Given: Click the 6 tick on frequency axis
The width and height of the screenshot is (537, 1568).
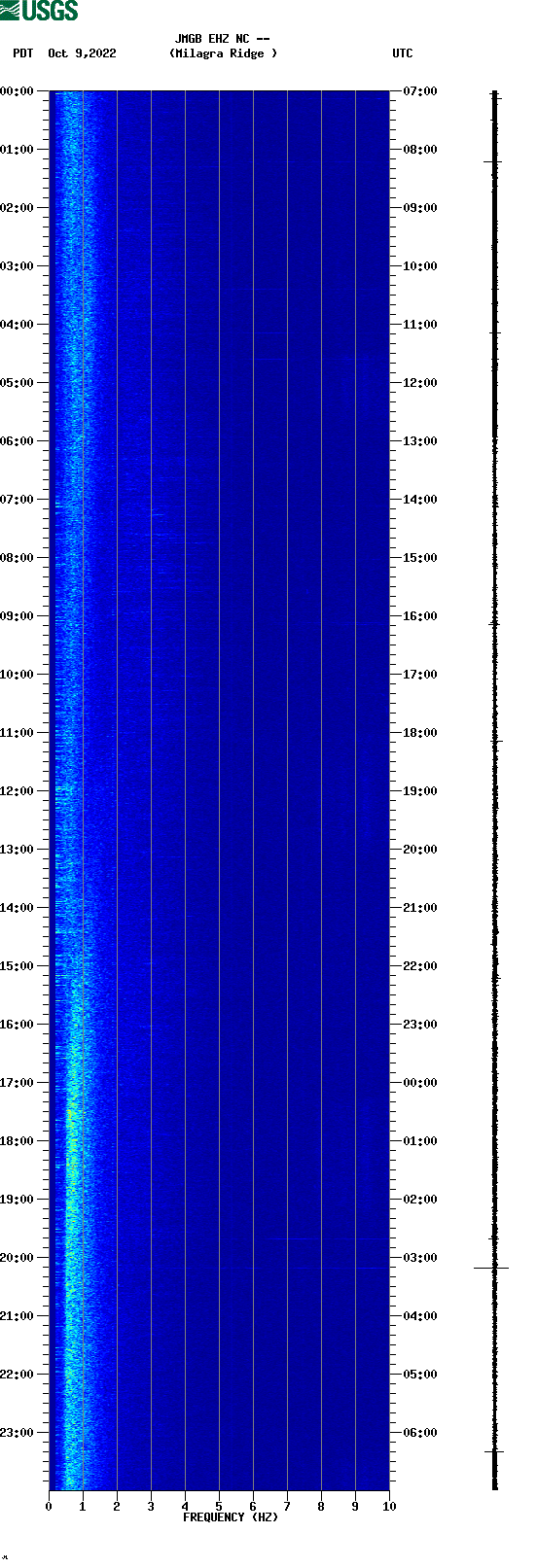Looking at the screenshot, I should [253, 1507].
